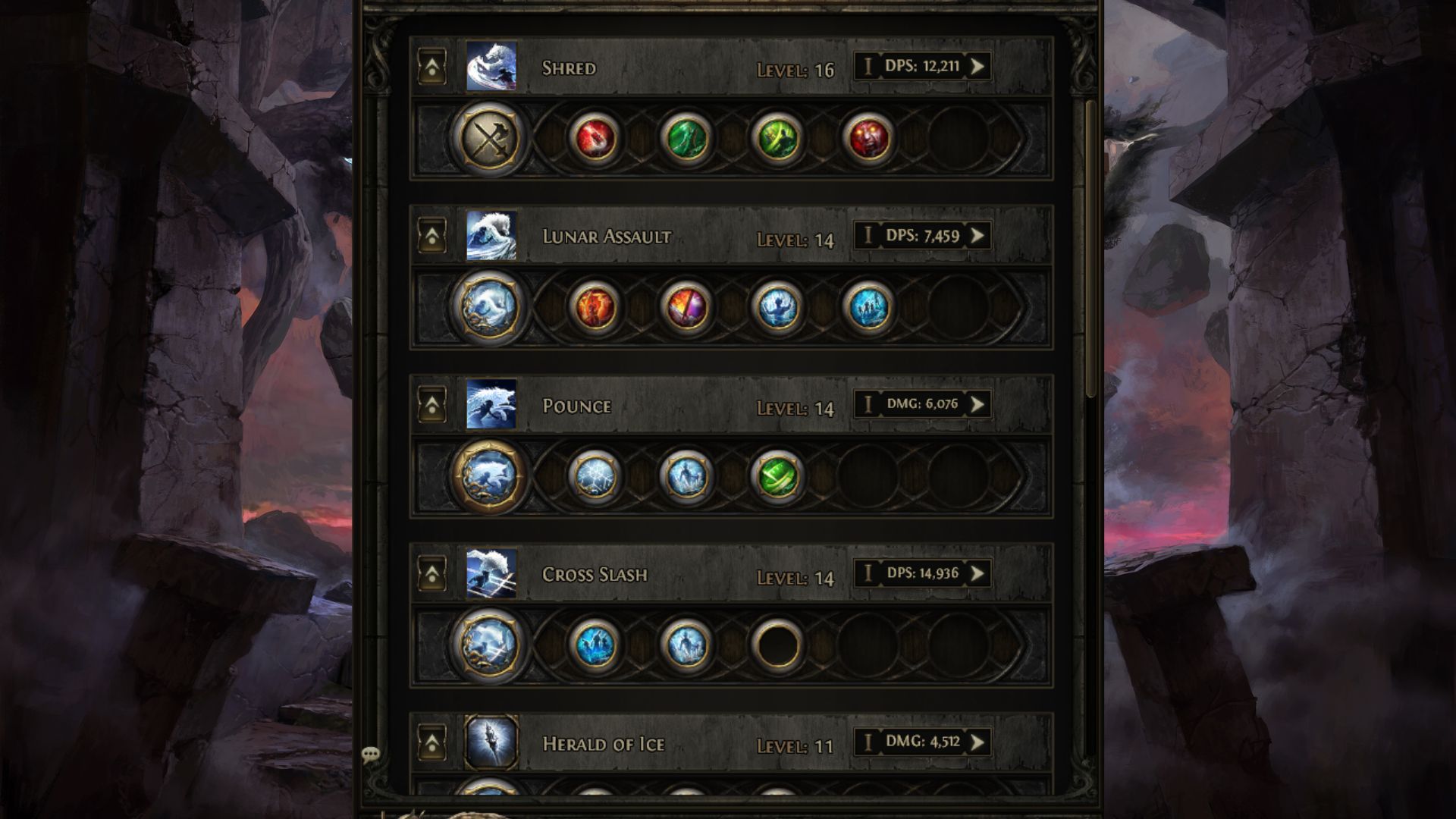Select the Cross Slash skill header
Screen dimensions: 1456x819
tap(732, 574)
